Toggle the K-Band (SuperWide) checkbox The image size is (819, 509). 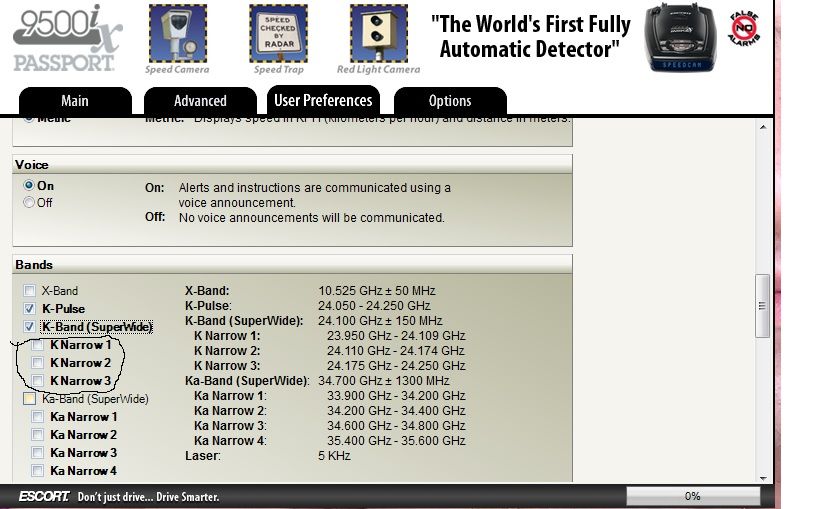pos(29,327)
